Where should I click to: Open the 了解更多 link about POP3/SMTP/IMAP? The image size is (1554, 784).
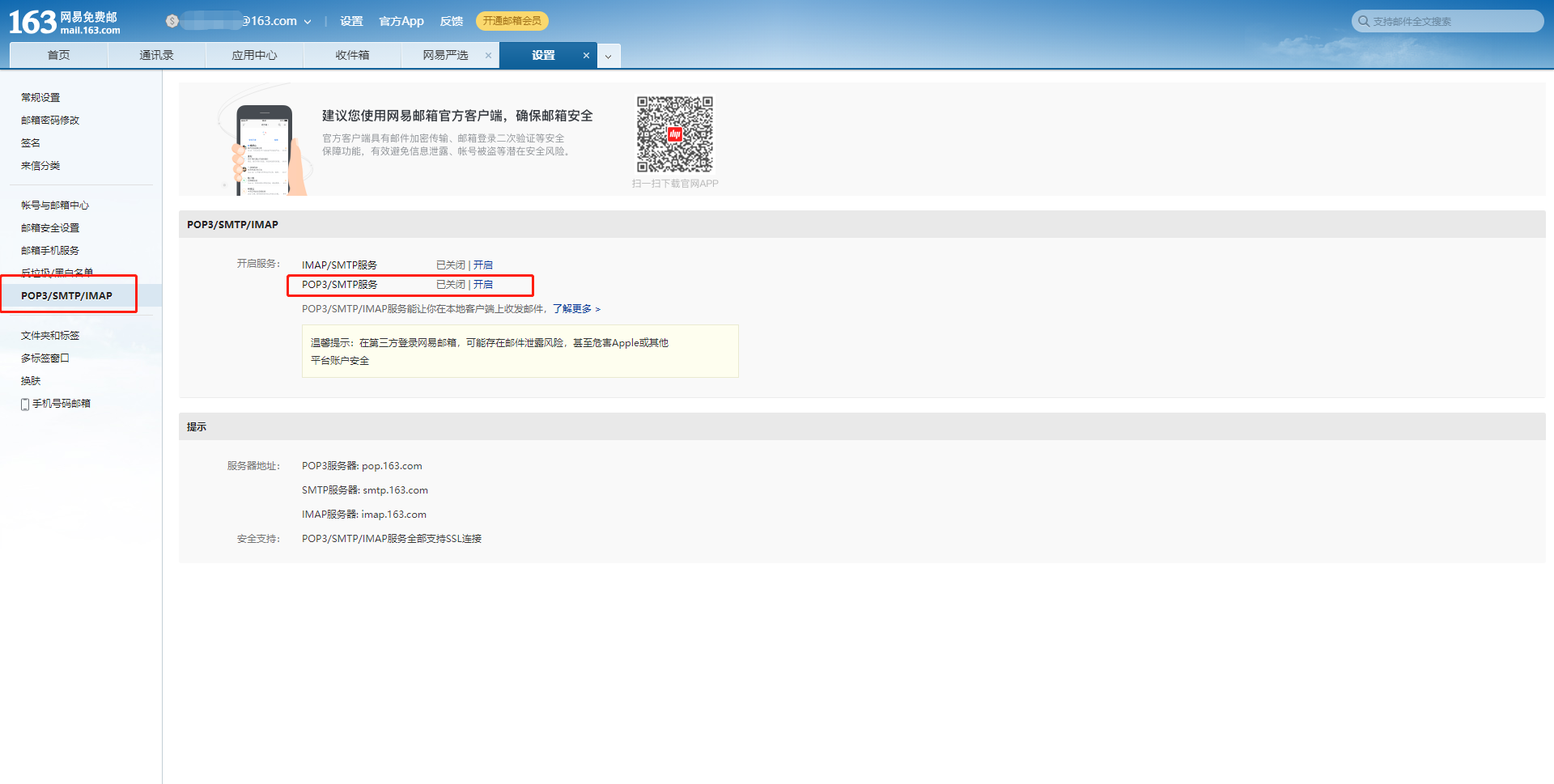(x=575, y=308)
